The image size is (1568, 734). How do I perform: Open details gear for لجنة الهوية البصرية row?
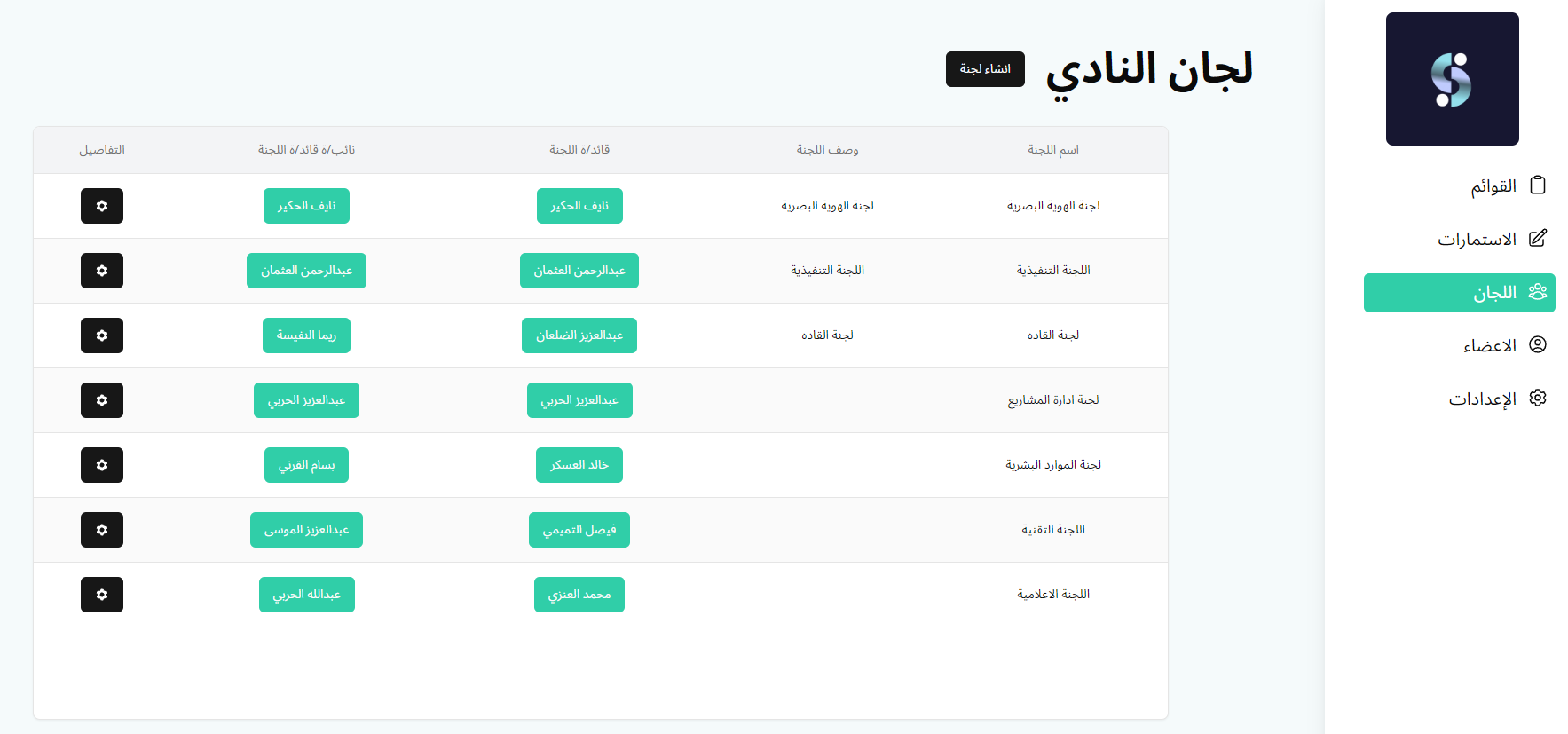point(102,206)
